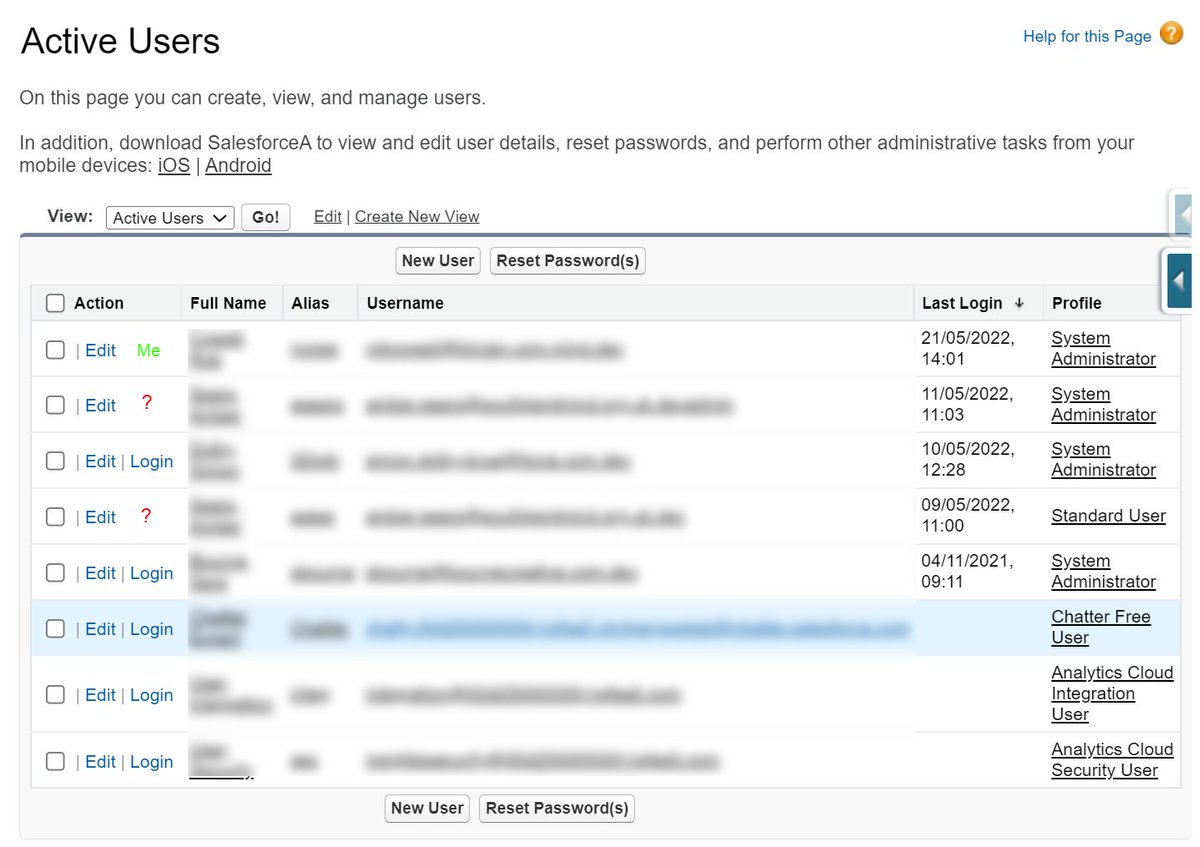This screenshot has width=1200, height=847.
Task: Click the green 'Me' label
Action: tap(148, 350)
